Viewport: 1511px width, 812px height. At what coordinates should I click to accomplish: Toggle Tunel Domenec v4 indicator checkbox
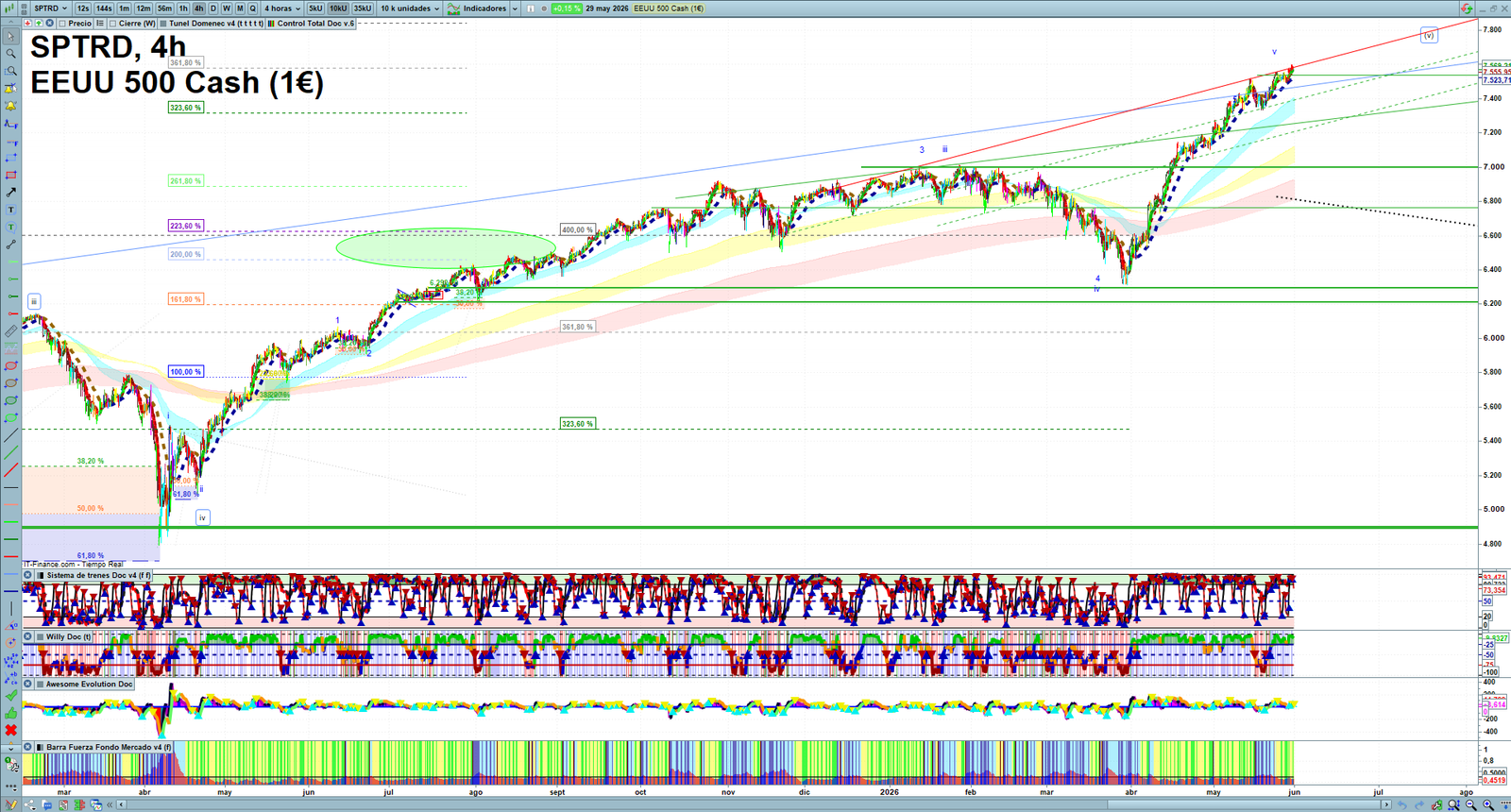[163, 23]
